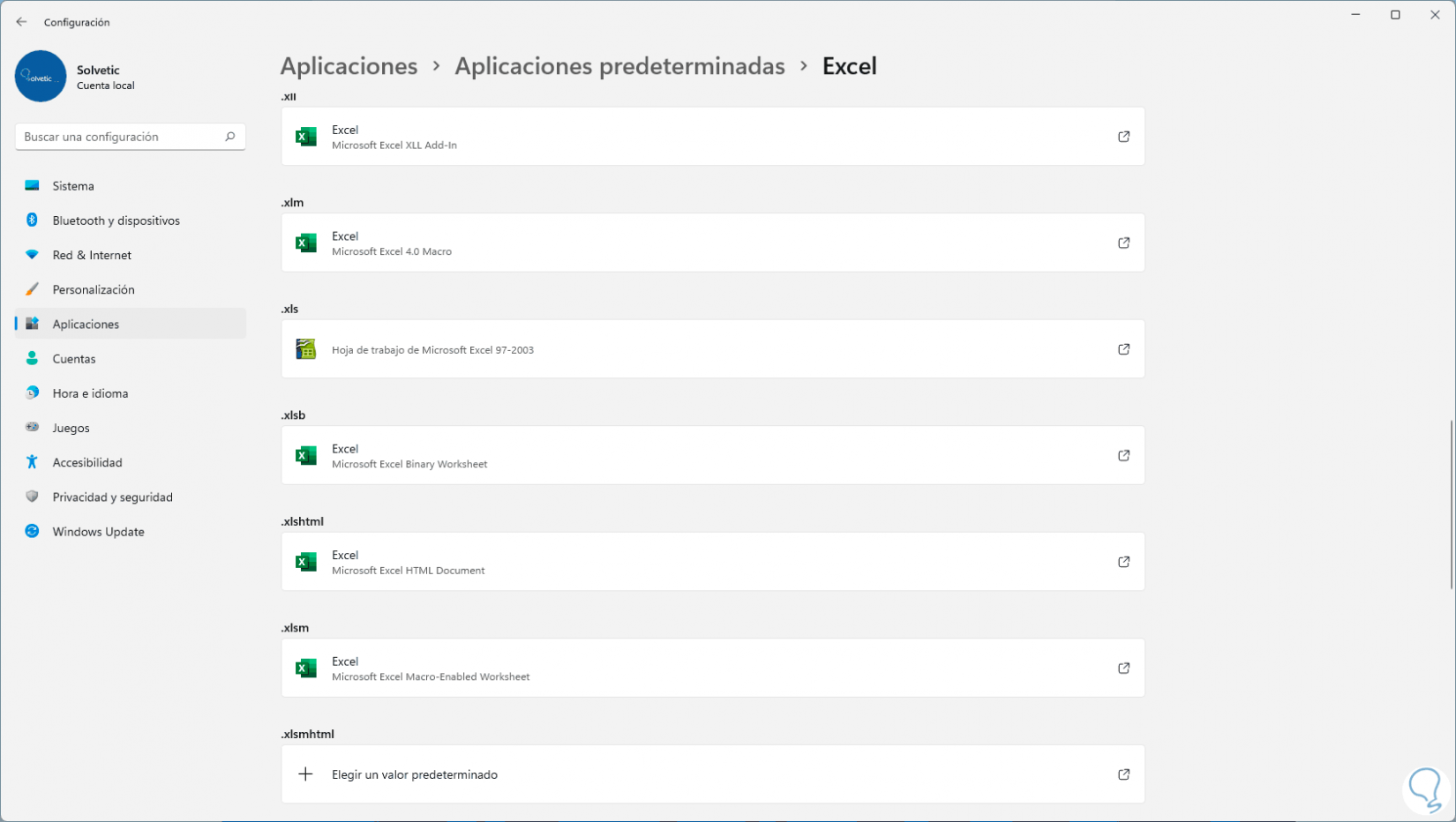Open Accesibilidad settings

point(87,463)
